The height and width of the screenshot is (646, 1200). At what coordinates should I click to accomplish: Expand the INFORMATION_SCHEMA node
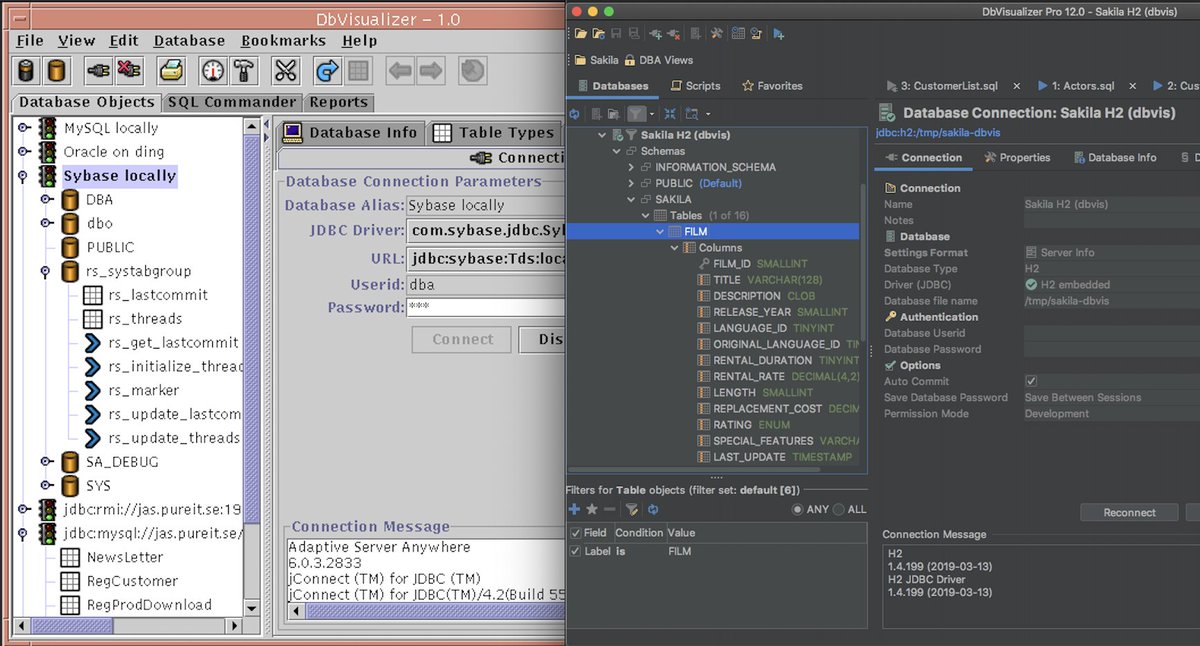[x=631, y=167]
